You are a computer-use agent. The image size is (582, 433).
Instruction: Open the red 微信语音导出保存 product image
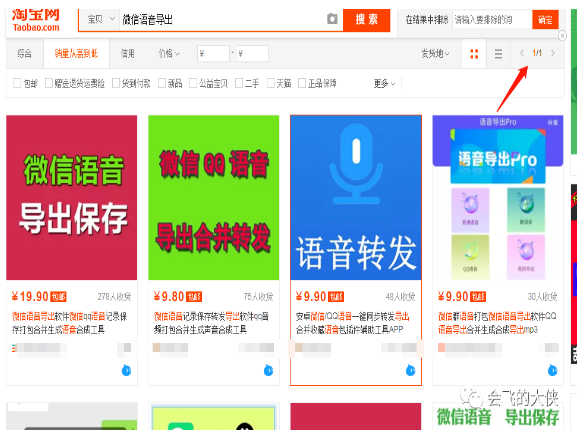[x=72, y=197]
